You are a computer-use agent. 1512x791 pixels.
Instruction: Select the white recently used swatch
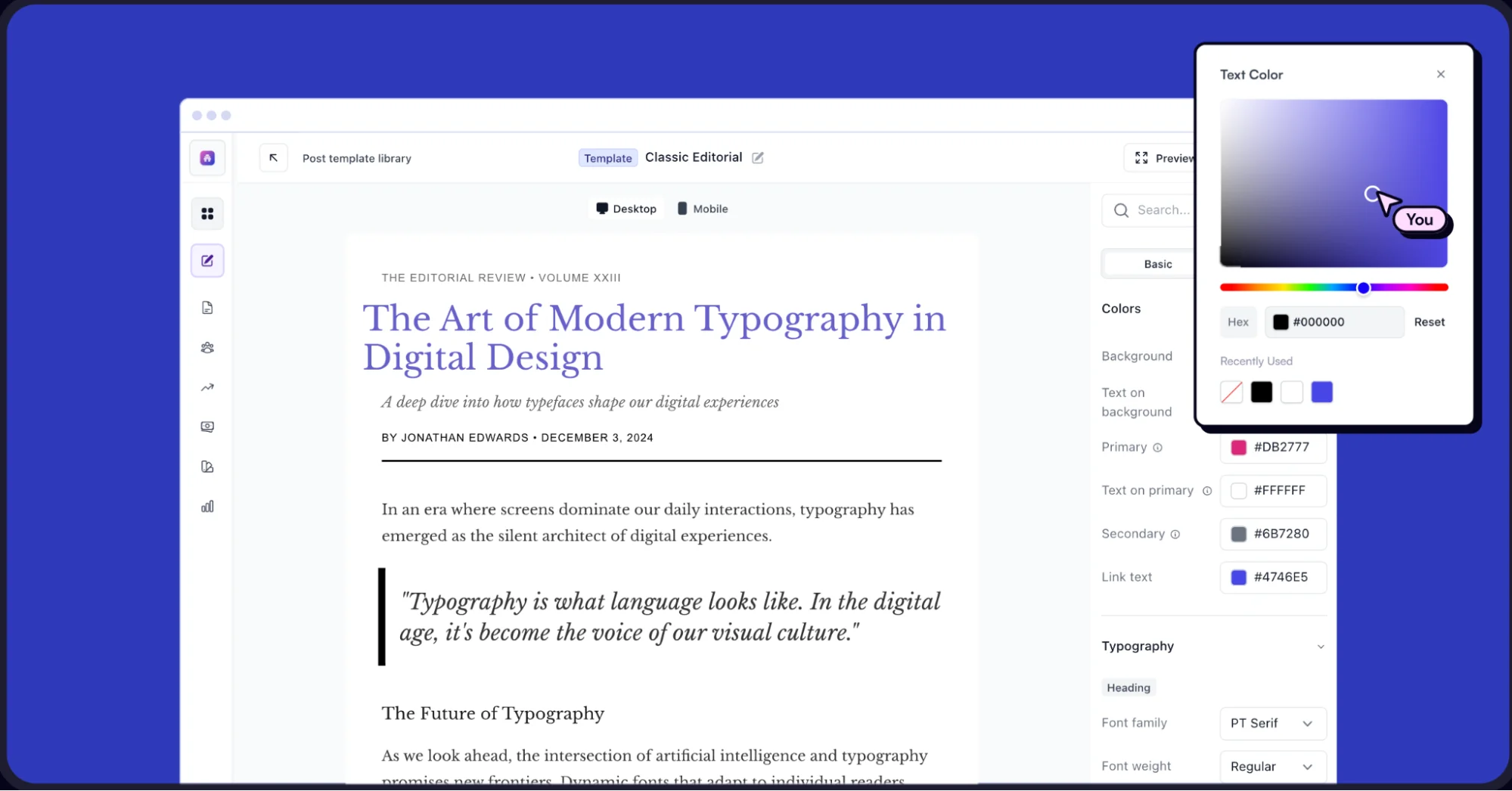1292,392
